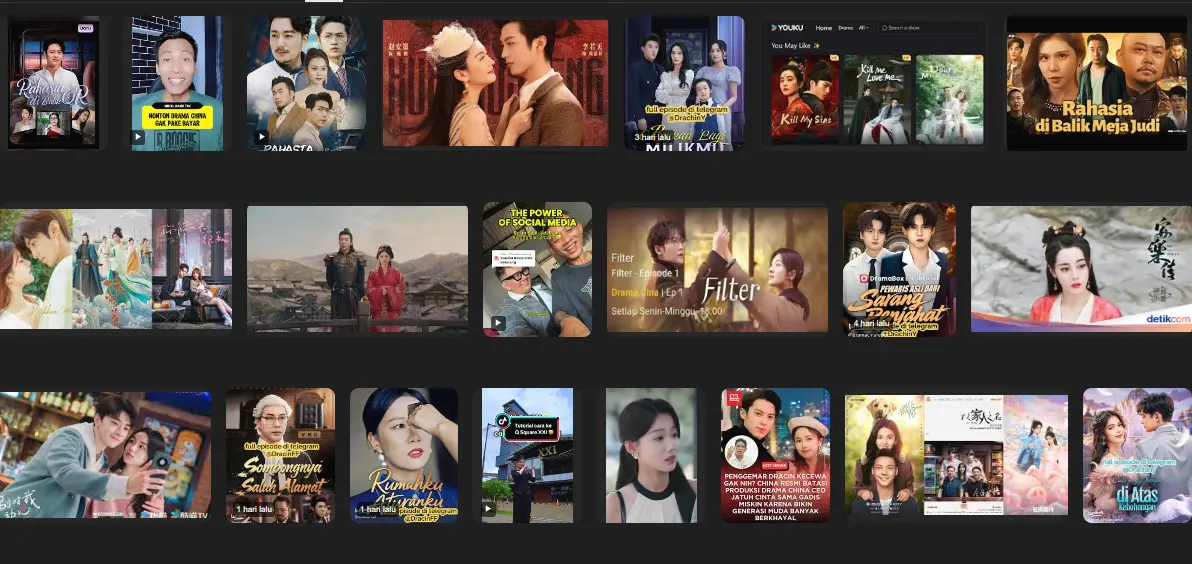
Task: Open the collage with the golden dog poster
Action: click(956, 455)
